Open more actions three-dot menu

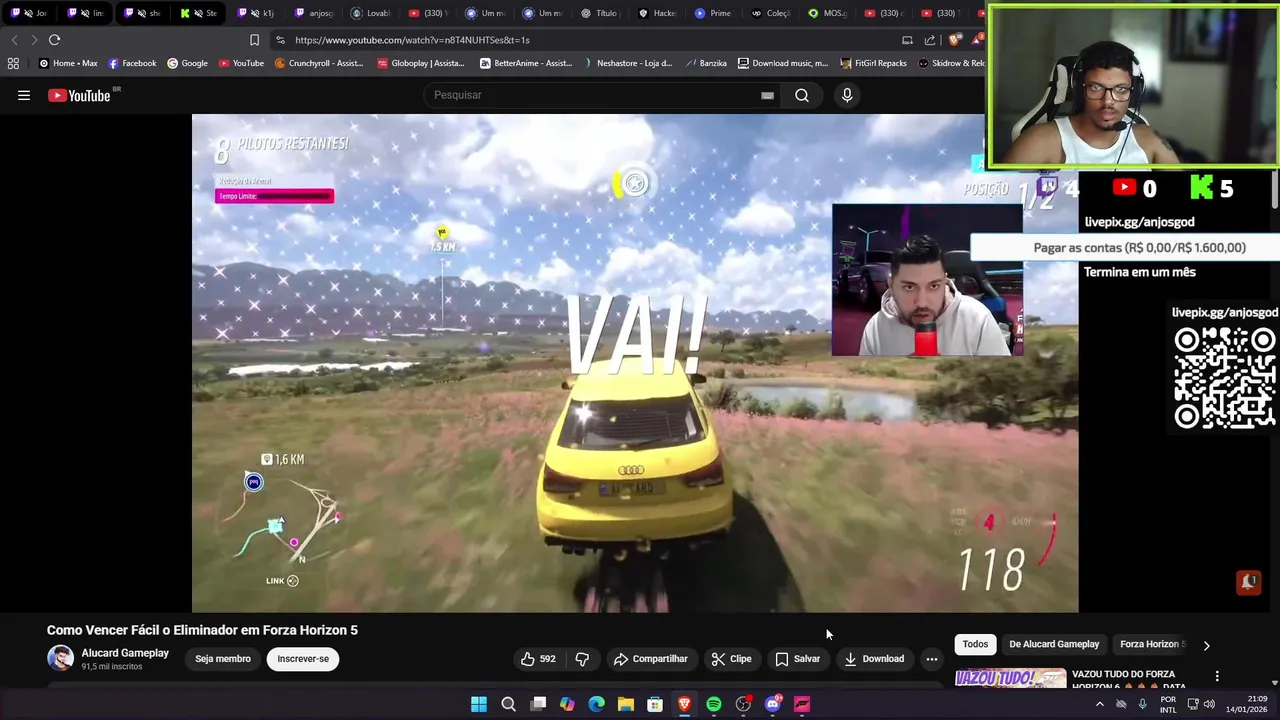932,659
